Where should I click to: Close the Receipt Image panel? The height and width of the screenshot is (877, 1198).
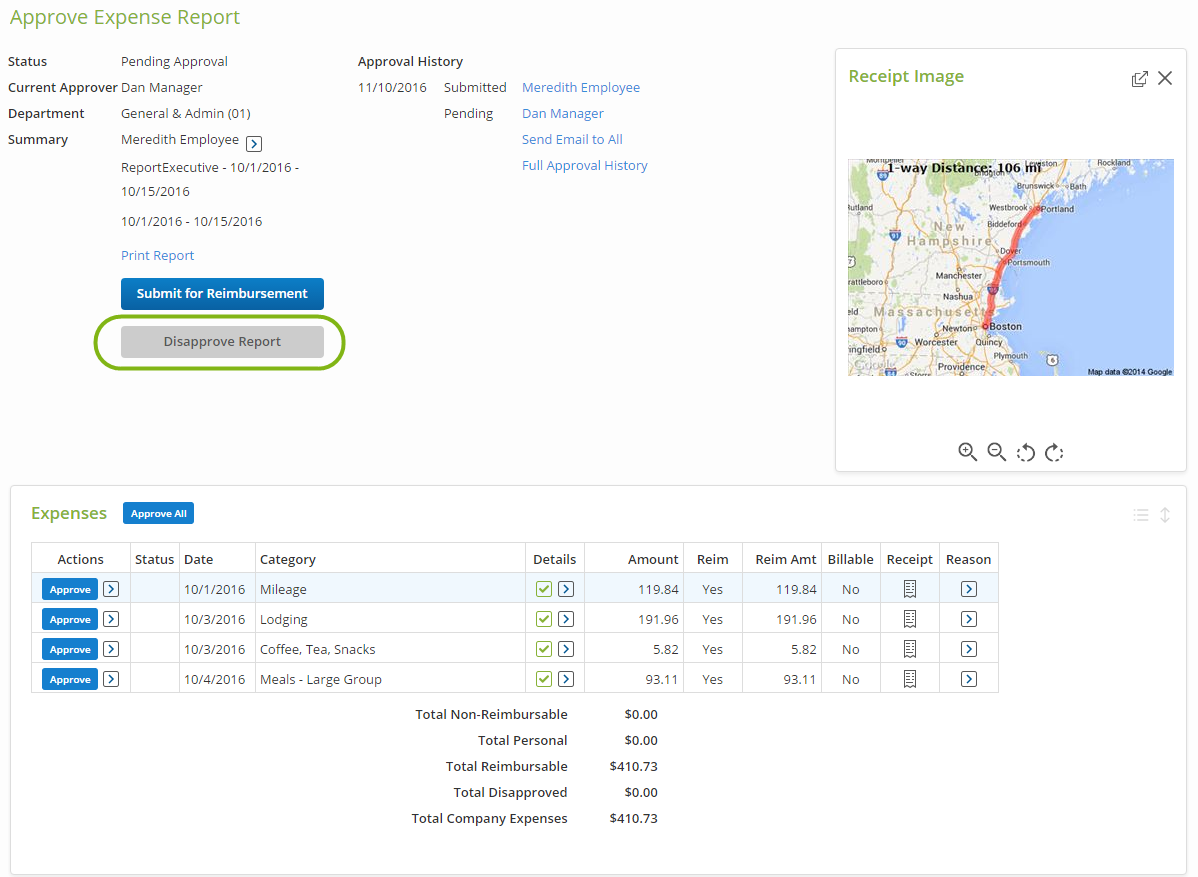click(1164, 78)
